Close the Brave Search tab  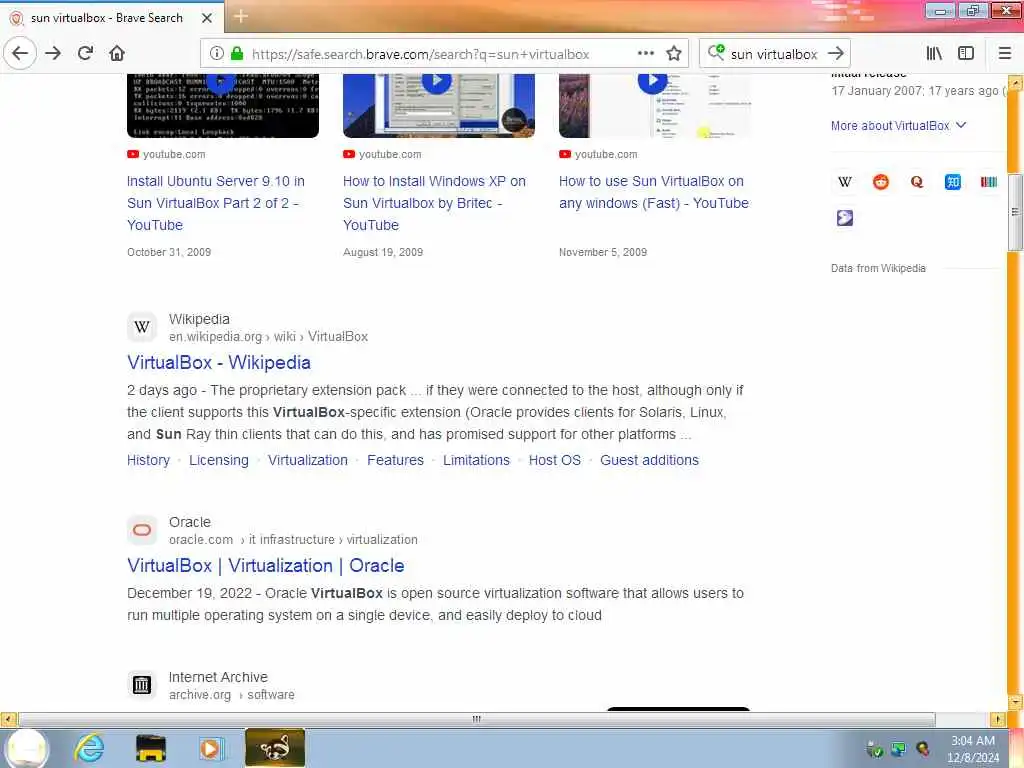pos(207,18)
